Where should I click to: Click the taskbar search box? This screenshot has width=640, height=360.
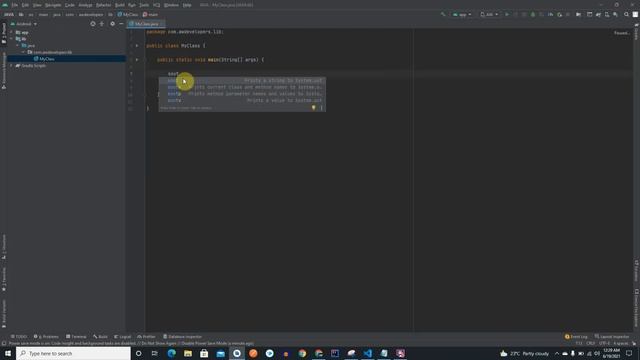[73, 353]
